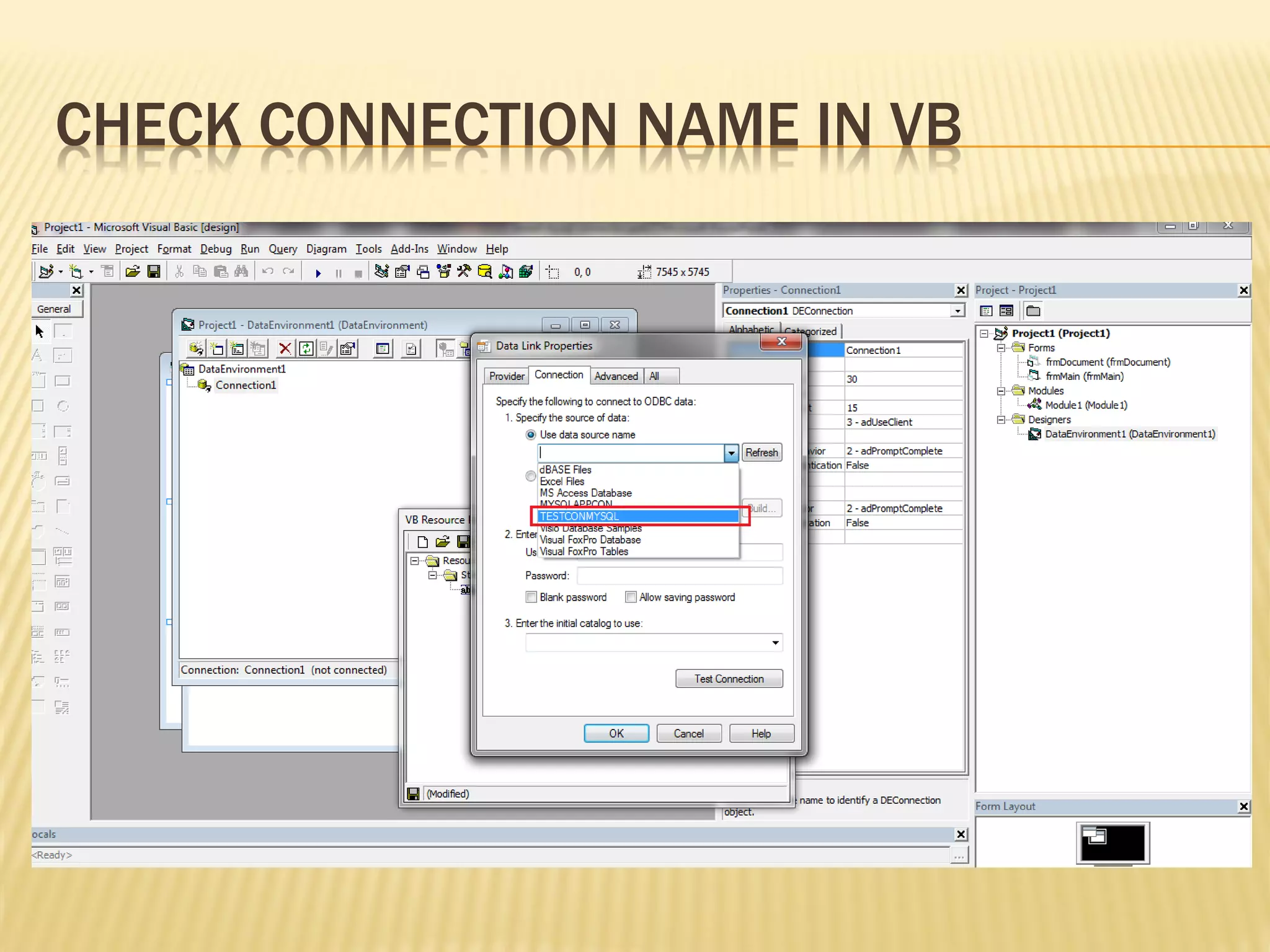Click the Add Standard EXE Project icon
Viewport: 1270px width, 952px height.
[46, 271]
